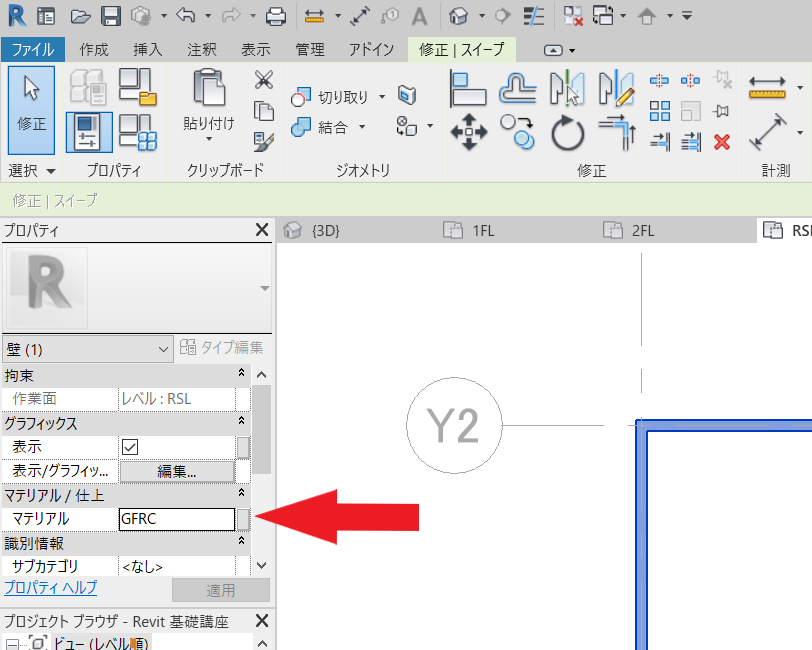812x650 pixels.
Task: Click the Measure Between Two References icon
Action: click(x=768, y=132)
